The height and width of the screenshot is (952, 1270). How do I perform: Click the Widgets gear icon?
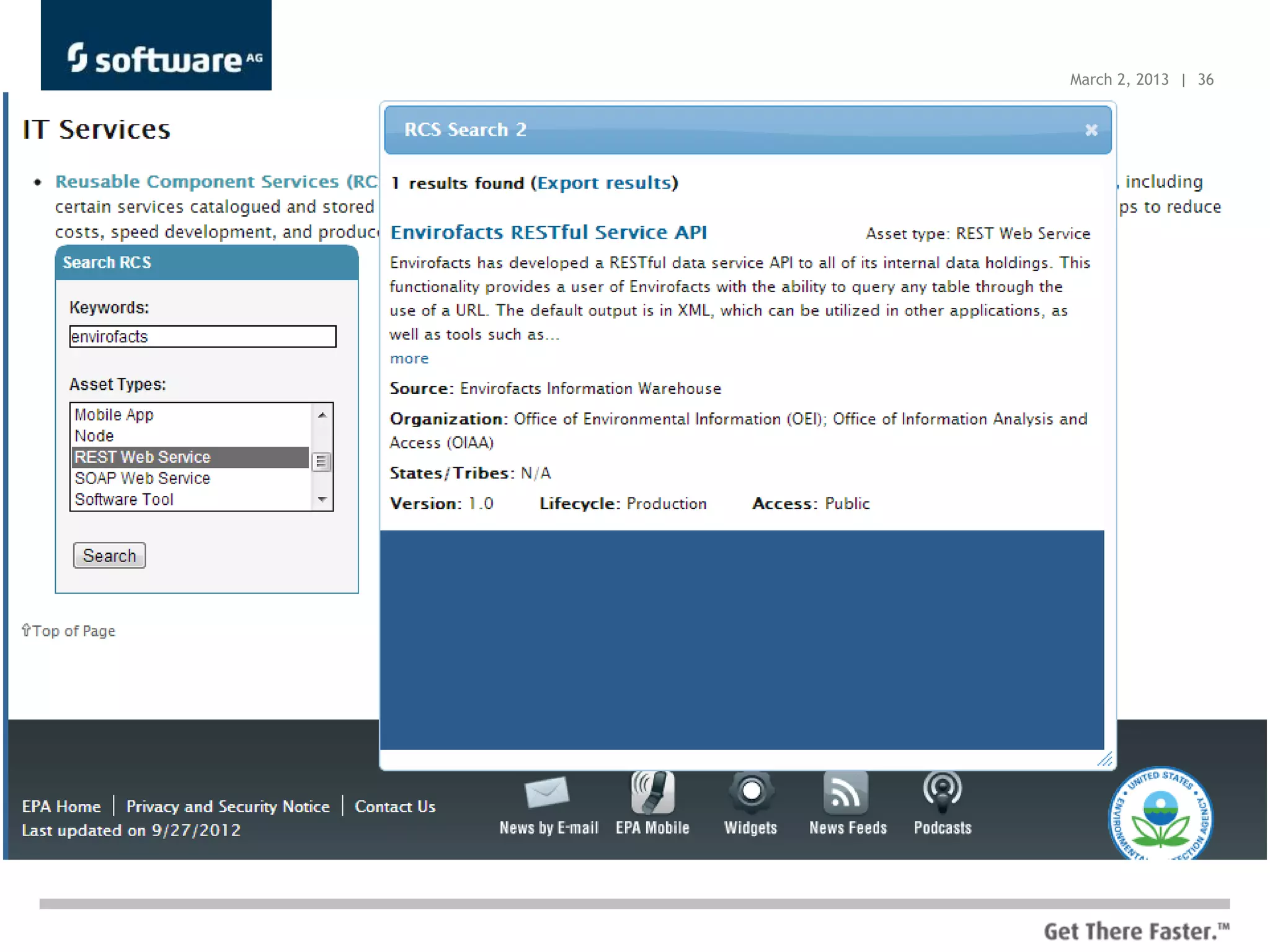pos(751,791)
